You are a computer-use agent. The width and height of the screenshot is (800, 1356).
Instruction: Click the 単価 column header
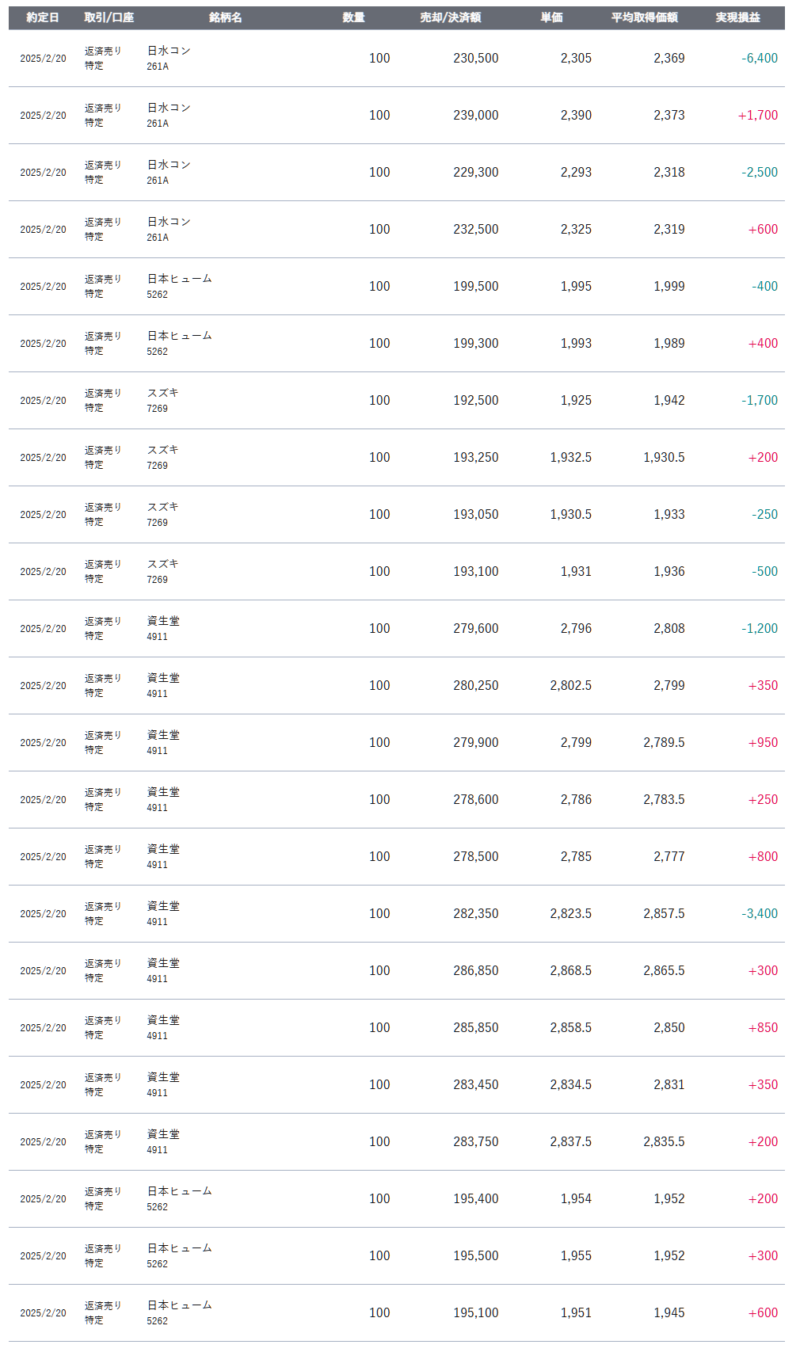click(x=552, y=18)
